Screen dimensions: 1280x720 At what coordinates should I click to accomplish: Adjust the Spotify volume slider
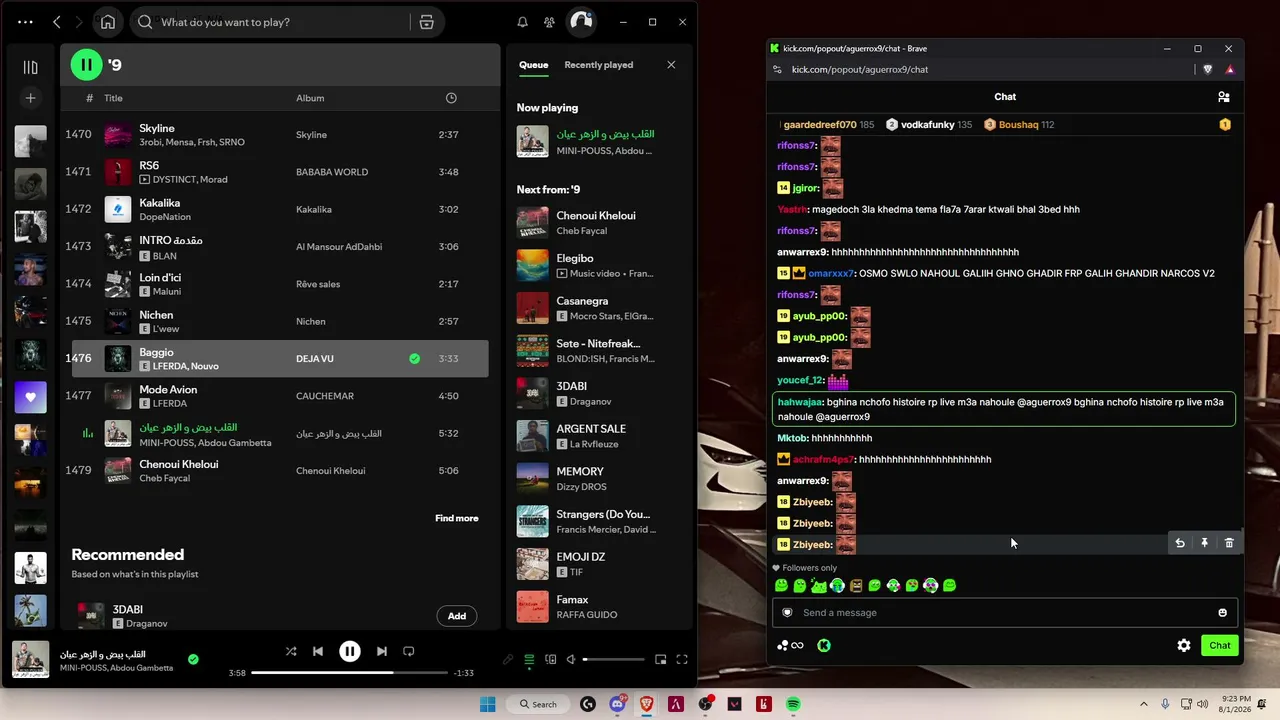(615, 659)
